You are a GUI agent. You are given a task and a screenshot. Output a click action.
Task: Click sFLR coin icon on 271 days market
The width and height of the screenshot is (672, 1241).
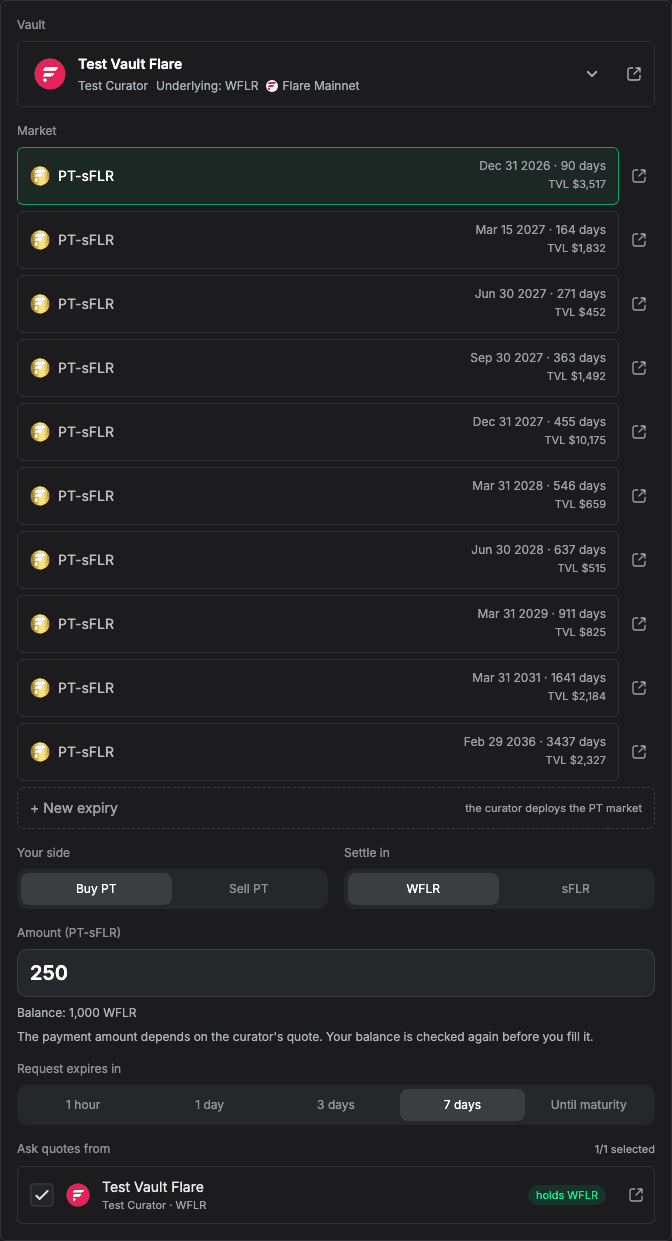(40, 304)
